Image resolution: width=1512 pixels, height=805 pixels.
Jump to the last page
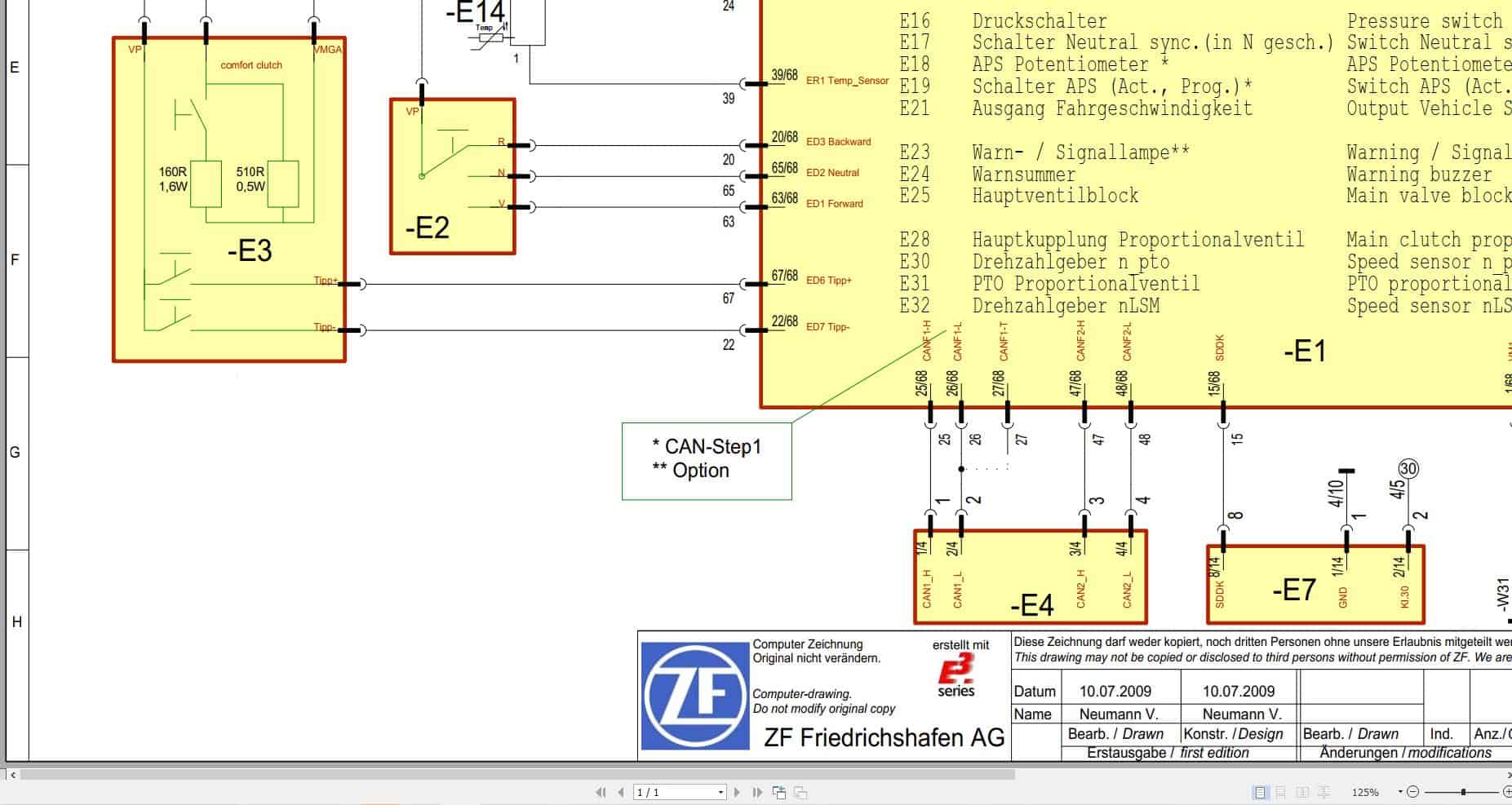[758, 791]
